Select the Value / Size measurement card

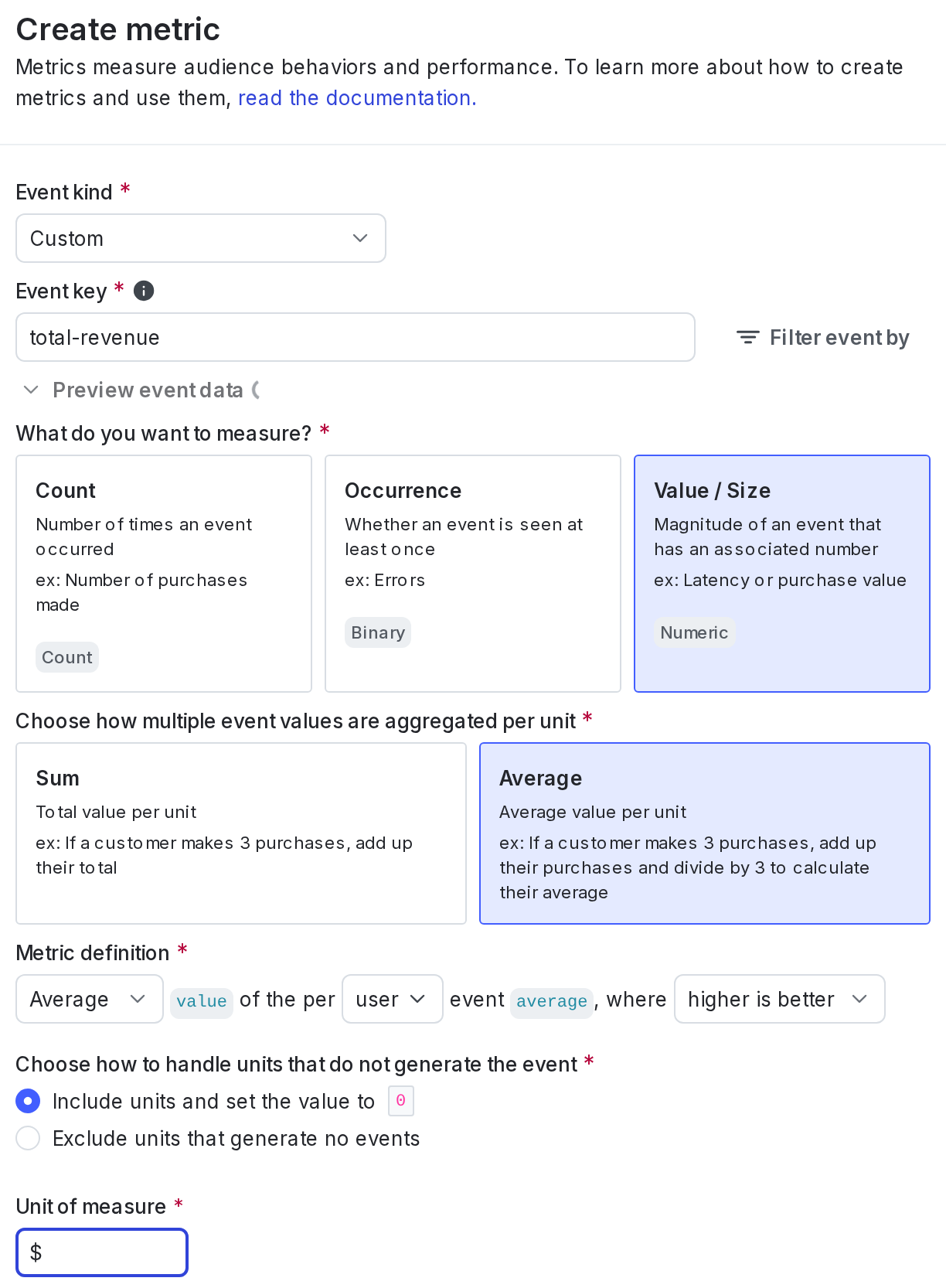(781, 573)
